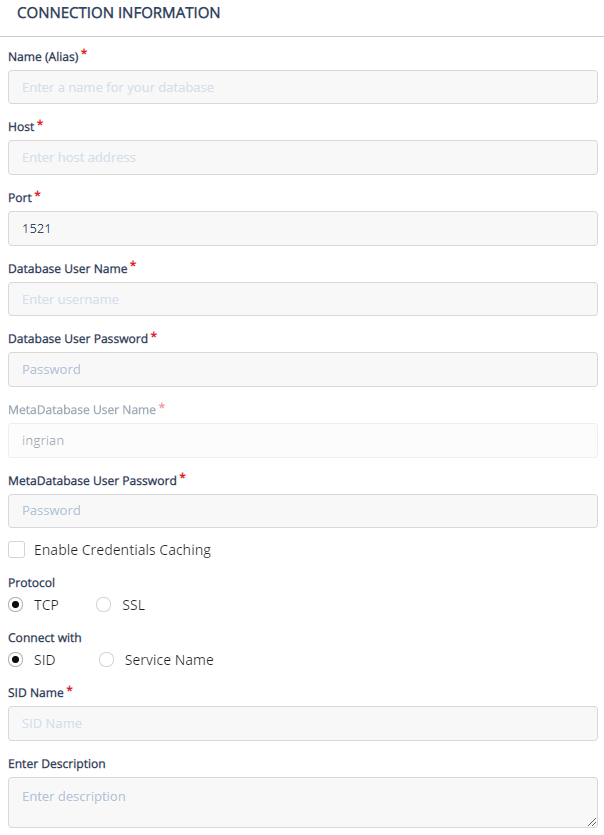Screen dimensions: 604x835
Task: Switch to Service Name connection option
Action: [x=107, y=660]
